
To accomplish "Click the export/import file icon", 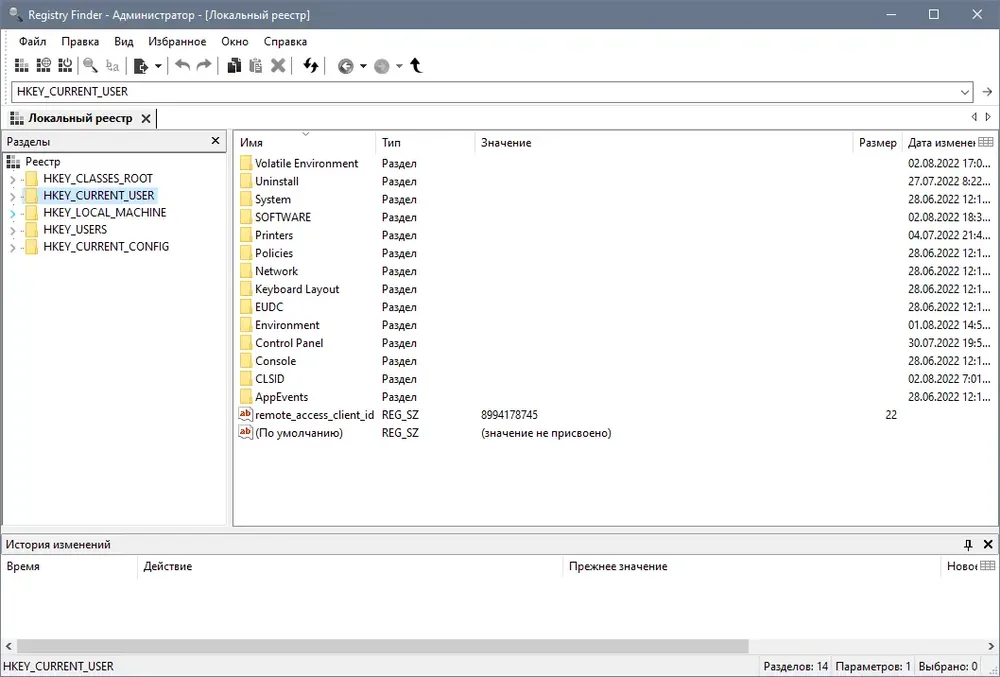I will [x=141, y=66].
